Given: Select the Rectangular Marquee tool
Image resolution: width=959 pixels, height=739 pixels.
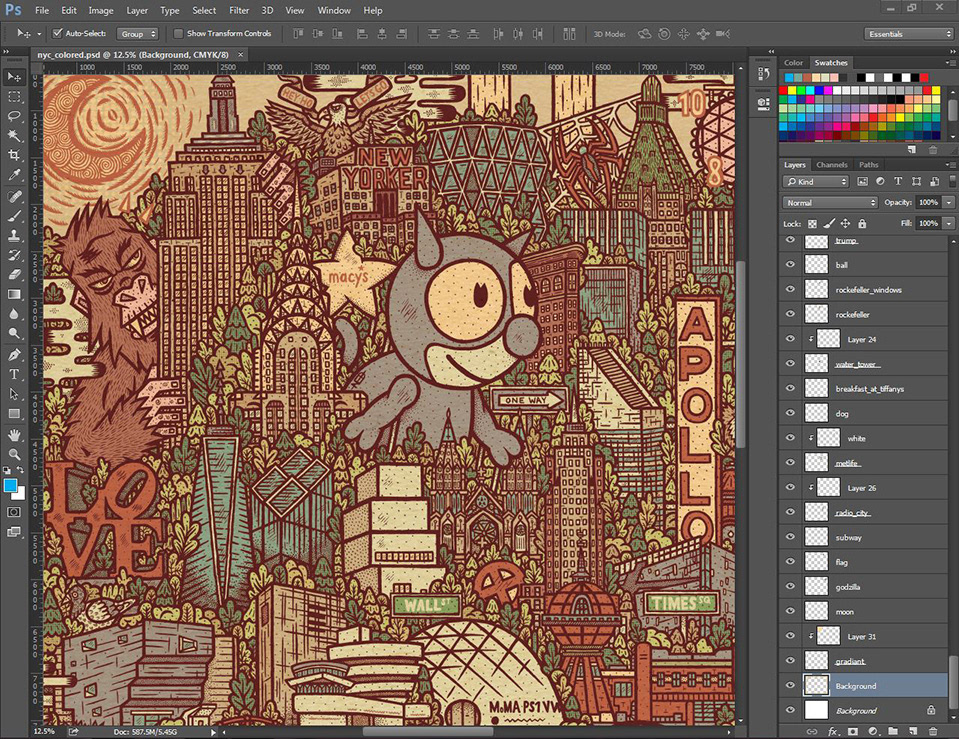Looking at the screenshot, I should click(13, 97).
